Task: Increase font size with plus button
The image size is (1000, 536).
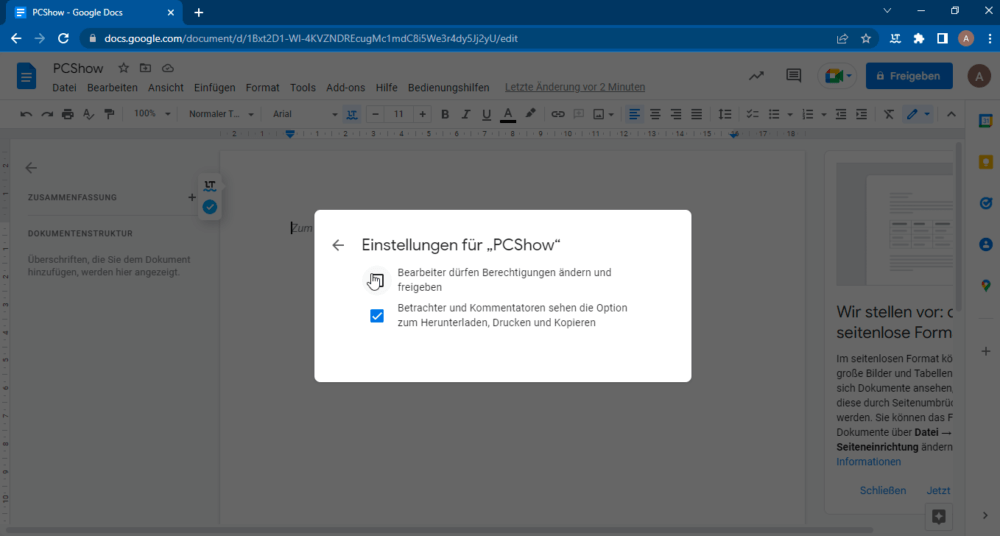Action: [x=422, y=114]
